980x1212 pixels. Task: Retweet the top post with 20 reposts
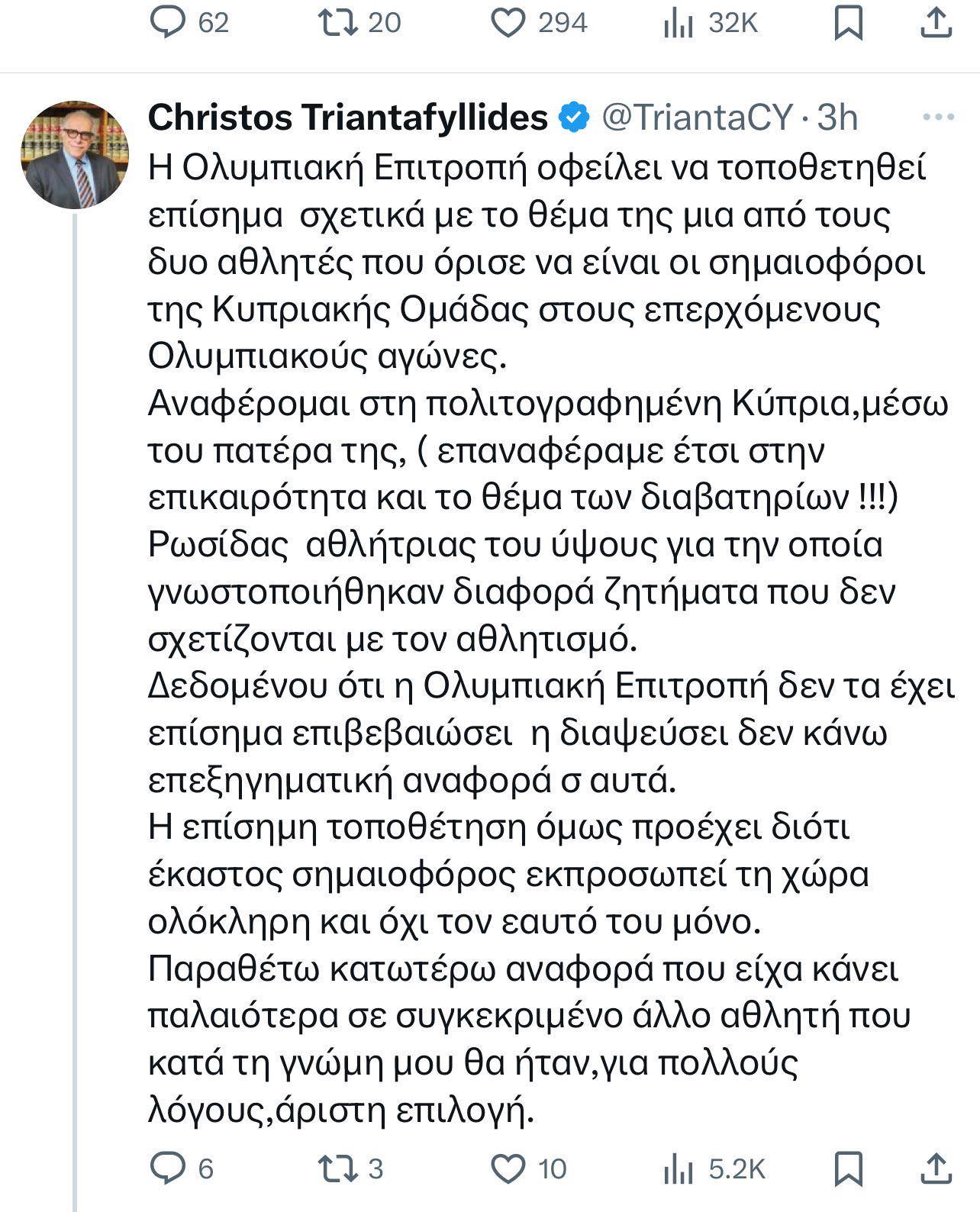pyautogui.click(x=338, y=22)
